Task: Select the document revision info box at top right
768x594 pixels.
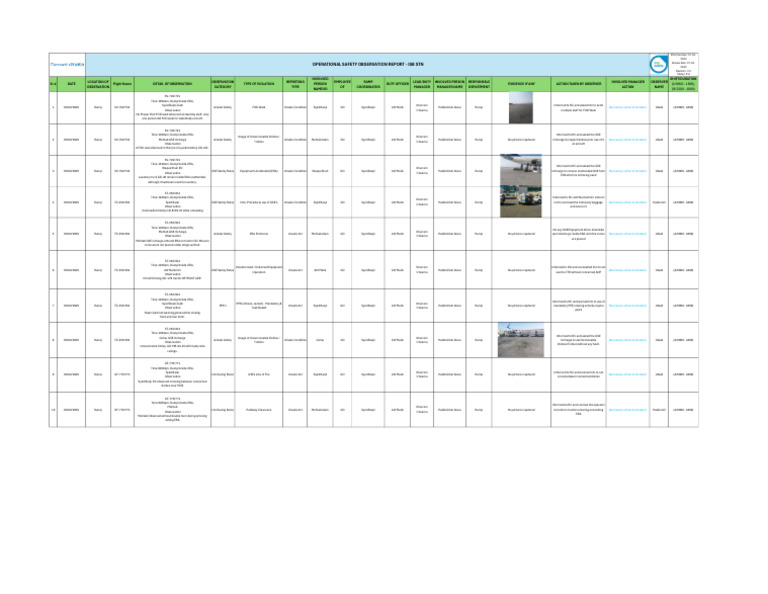Action: 683,65
